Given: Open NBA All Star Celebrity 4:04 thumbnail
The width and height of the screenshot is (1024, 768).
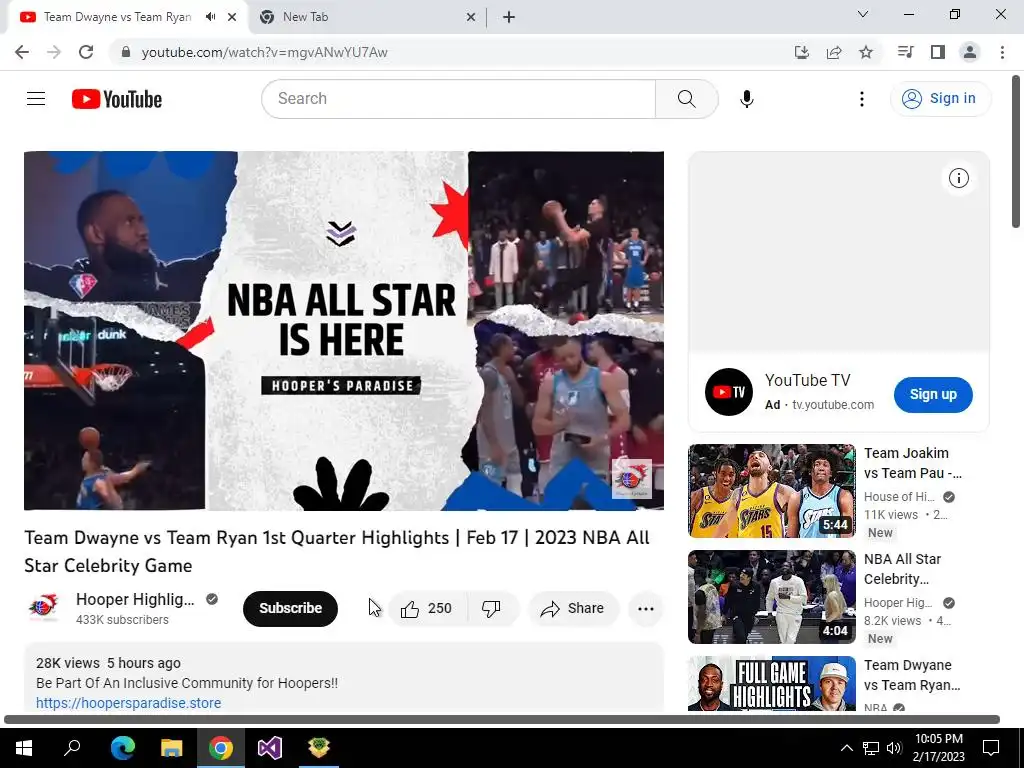Looking at the screenshot, I should point(771,597).
